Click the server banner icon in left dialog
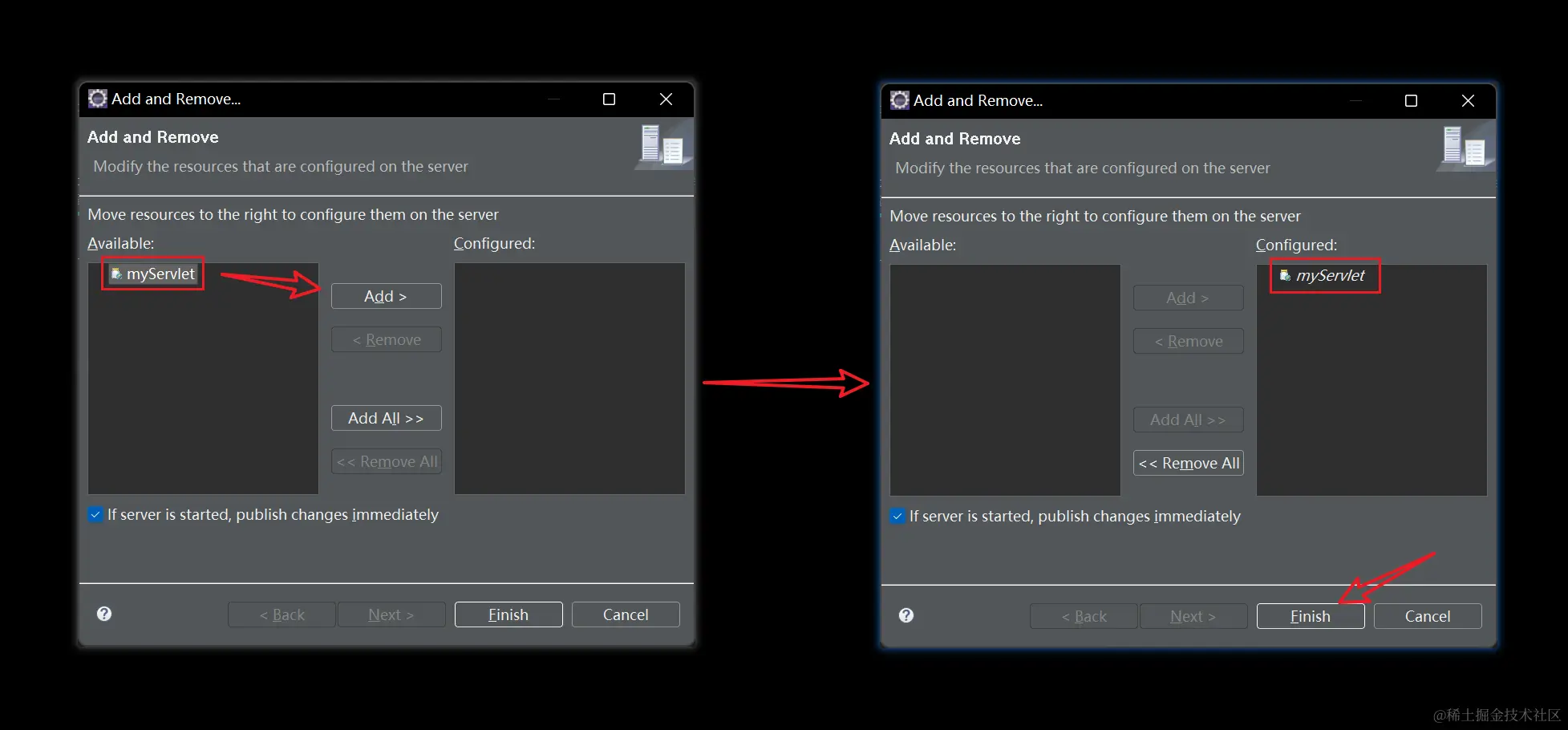 [662, 145]
